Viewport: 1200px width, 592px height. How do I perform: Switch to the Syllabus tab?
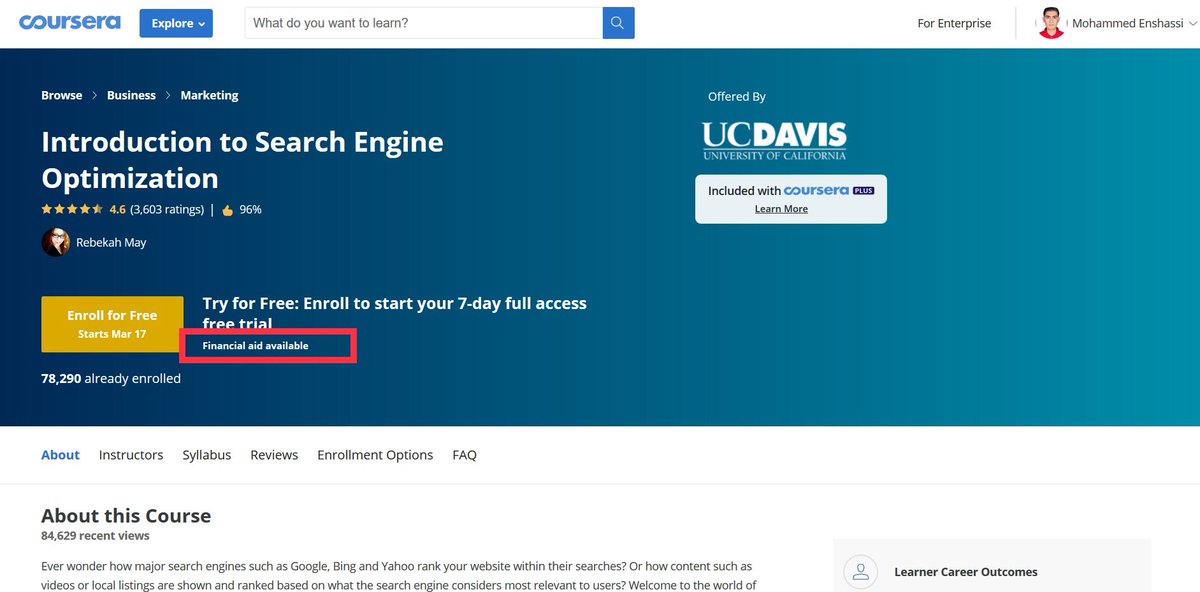pyautogui.click(x=207, y=455)
